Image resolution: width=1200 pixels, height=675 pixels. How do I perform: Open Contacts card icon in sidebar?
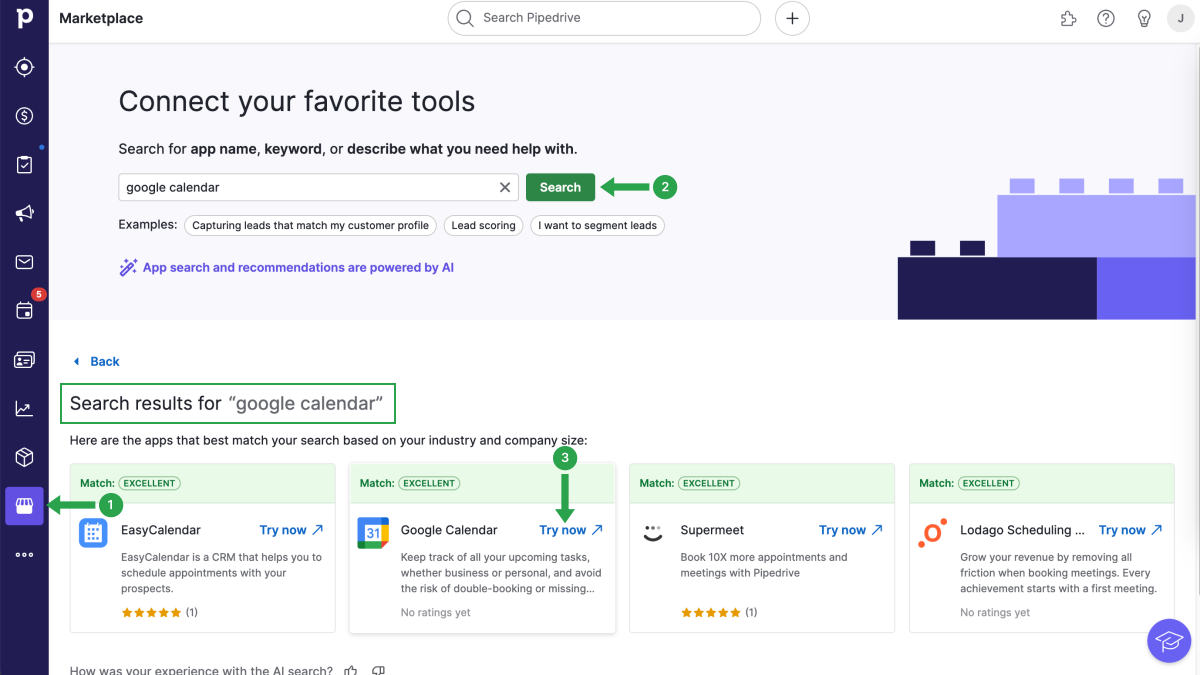(24, 359)
